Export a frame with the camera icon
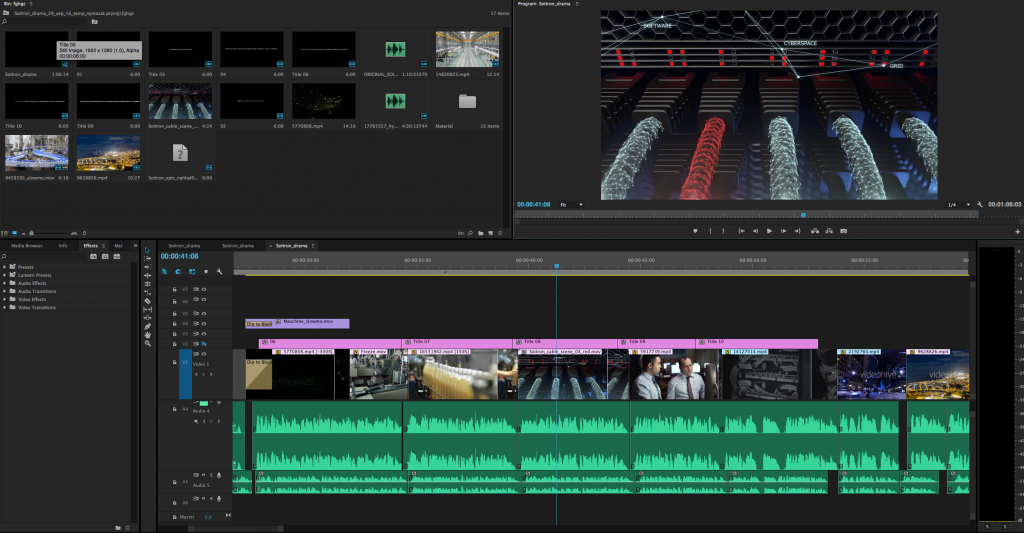The width and height of the screenshot is (1024, 533). (x=844, y=231)
